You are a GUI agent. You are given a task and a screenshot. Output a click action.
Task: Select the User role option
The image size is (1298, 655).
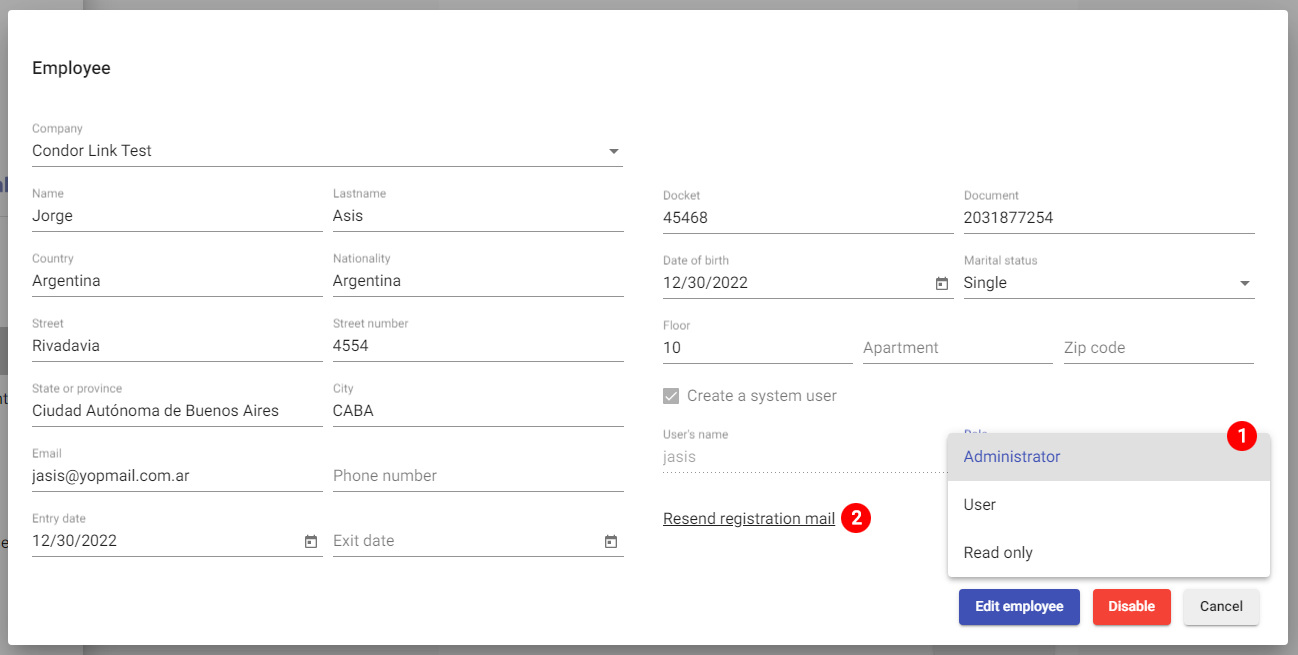pyautogui.click(x=979, y=504)
